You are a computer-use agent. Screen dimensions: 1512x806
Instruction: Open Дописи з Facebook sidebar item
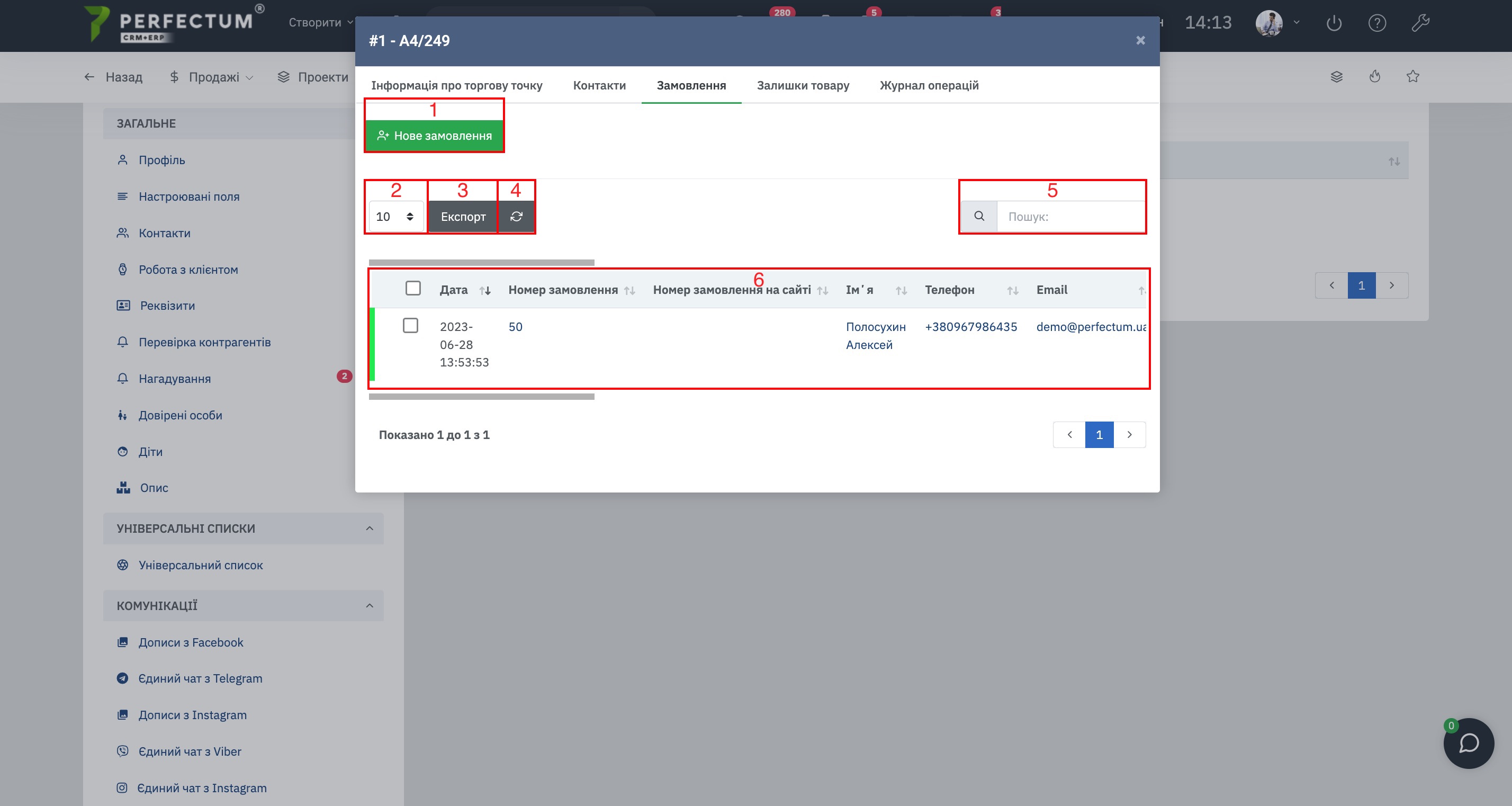tap(191, 642)
